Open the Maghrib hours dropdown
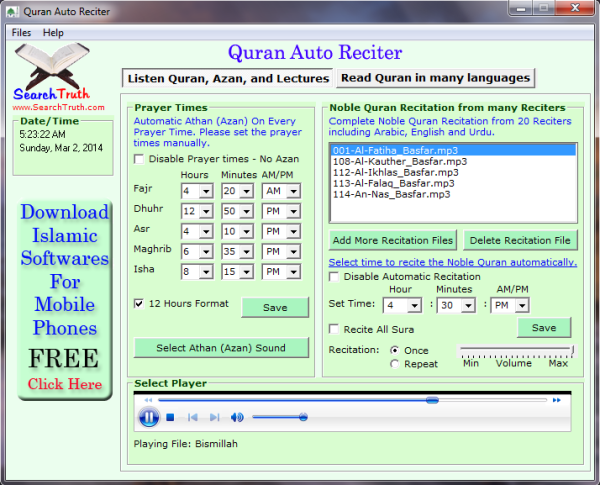This screenshot has width=600, height=485. (x=206, y=251)
